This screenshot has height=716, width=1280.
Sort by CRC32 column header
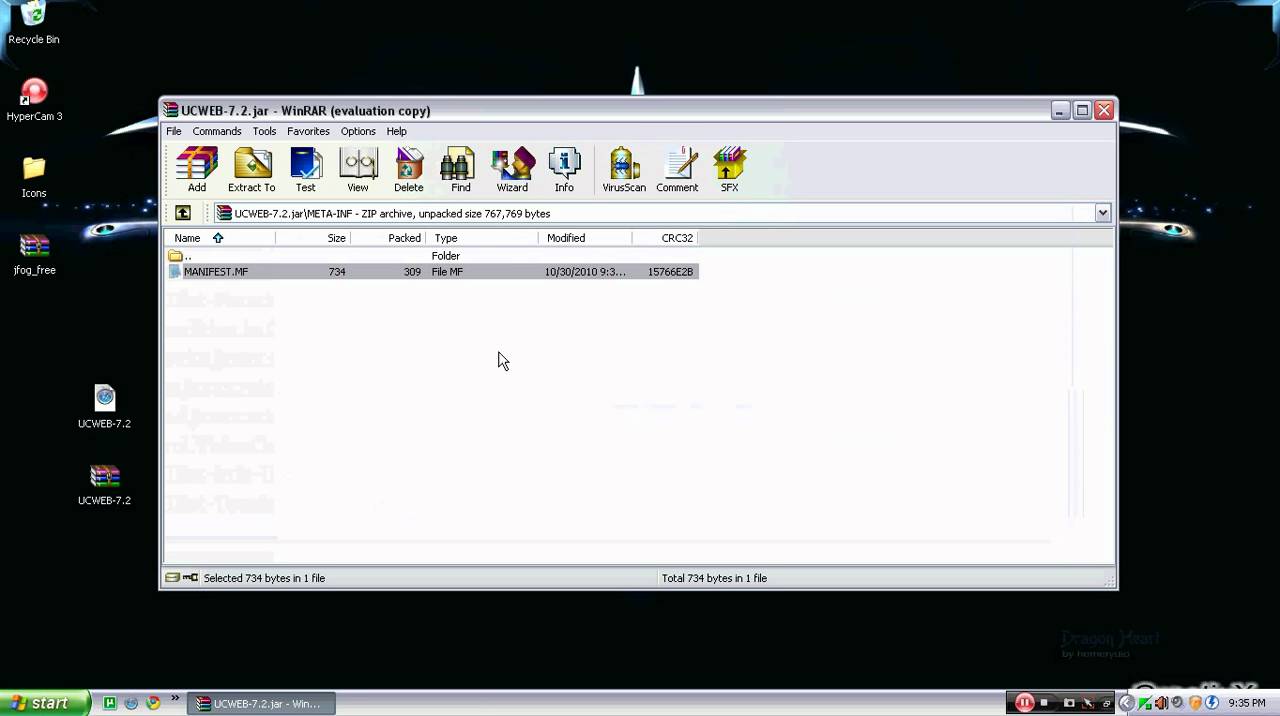(x=666, y=238)
